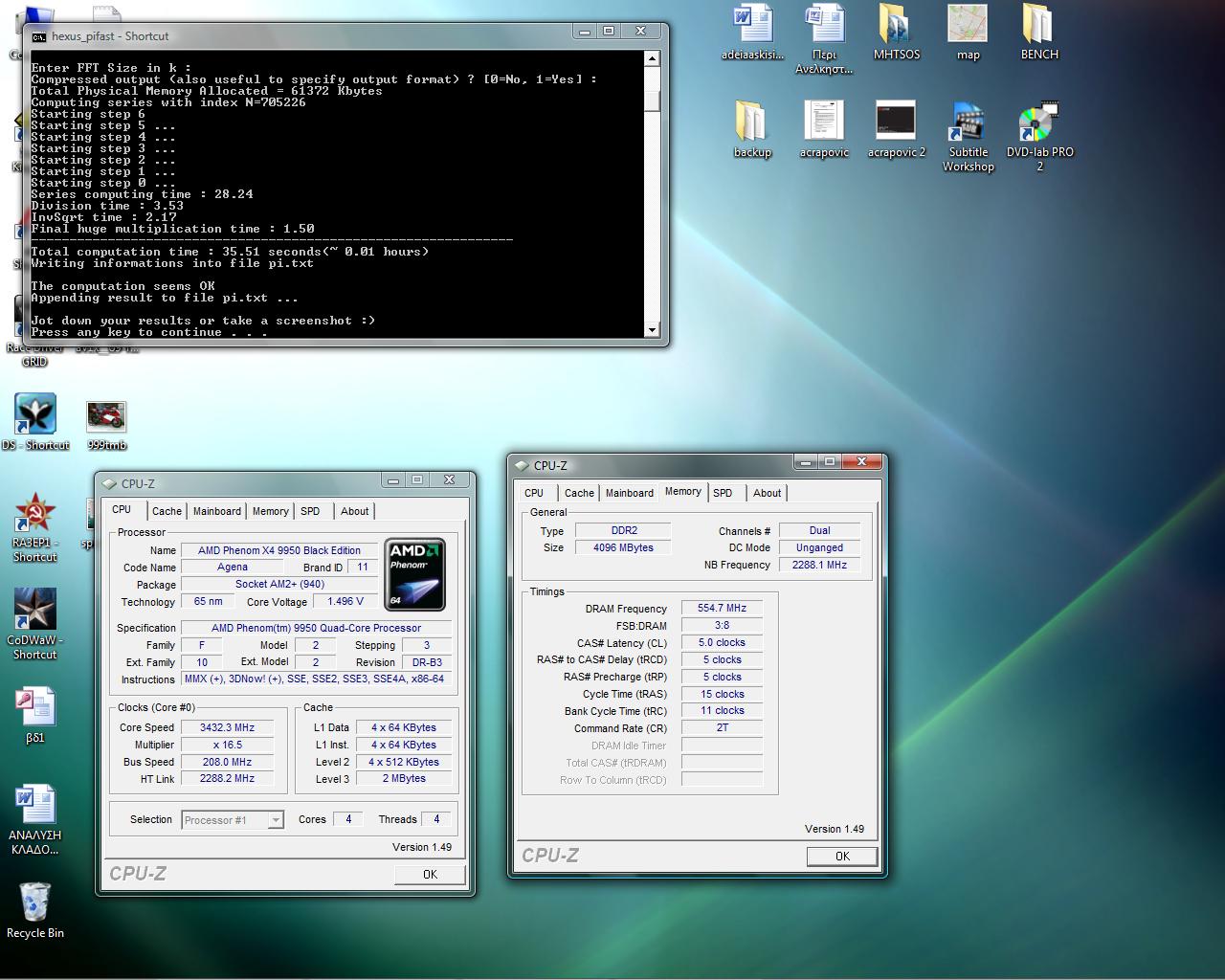Click the NB Frequency 2288.1 MHz value
The width and height of the screenshot is (1225, 980).
pos(819,566)
